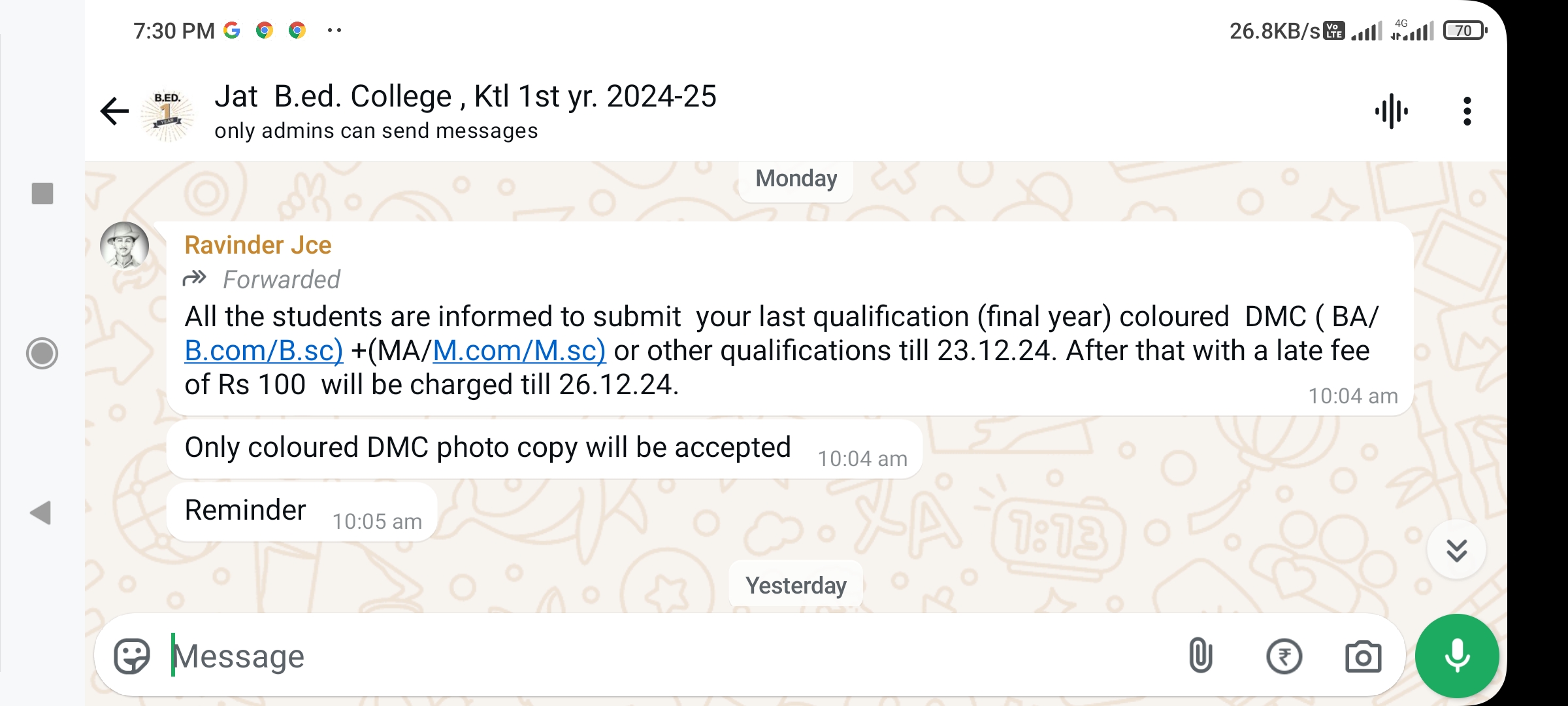1568x706 pixels.
Task: Tap the paperclip attachment icon
Action: [1201, 656]
